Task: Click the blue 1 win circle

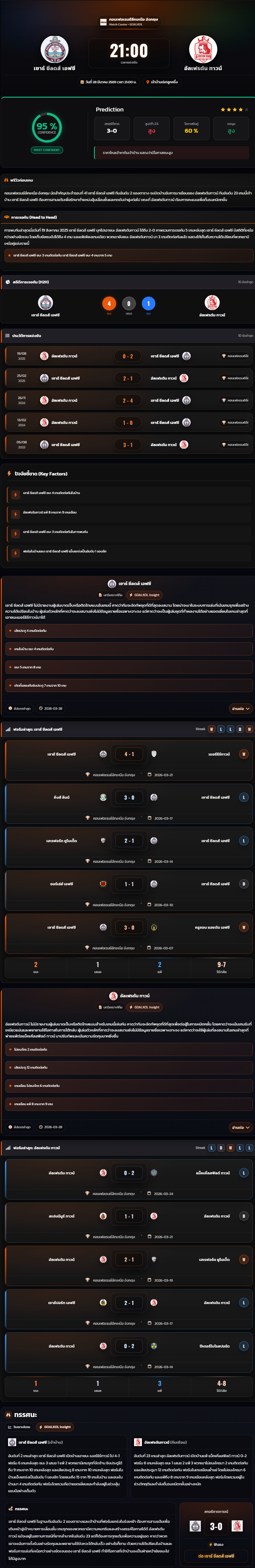Action: [x=148, y=303]
